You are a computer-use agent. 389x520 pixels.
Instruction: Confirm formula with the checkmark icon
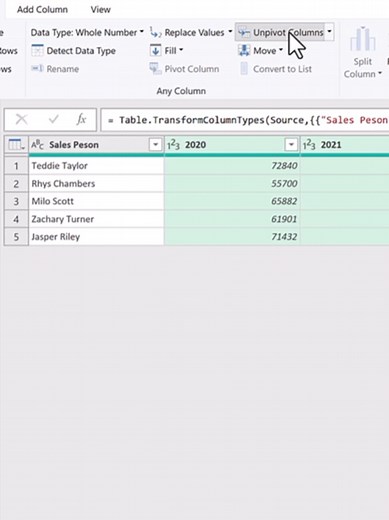[x=53, y=119]
